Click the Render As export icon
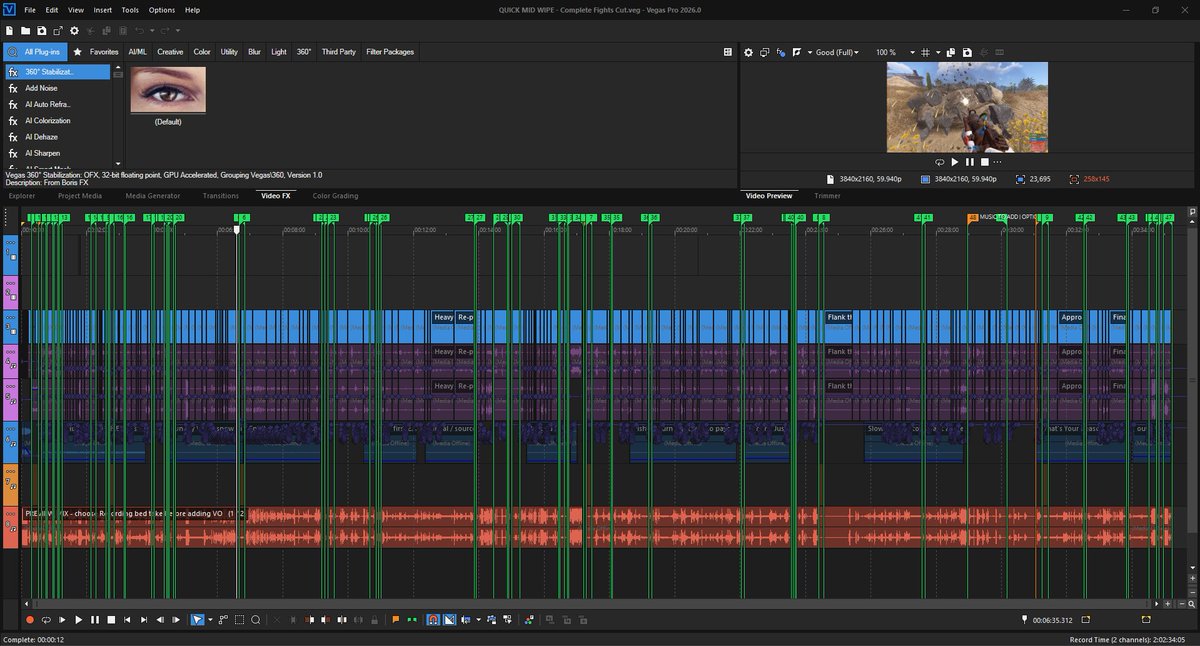The image size is (1200, 646). point(57,31)
